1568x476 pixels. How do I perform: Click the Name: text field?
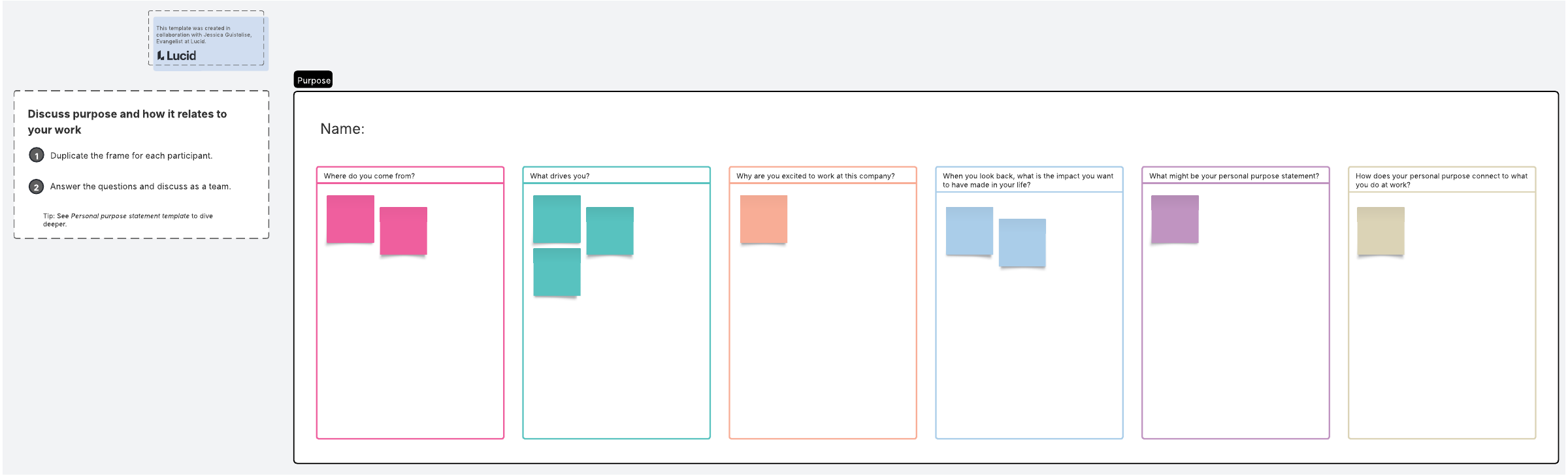(342, 129)
